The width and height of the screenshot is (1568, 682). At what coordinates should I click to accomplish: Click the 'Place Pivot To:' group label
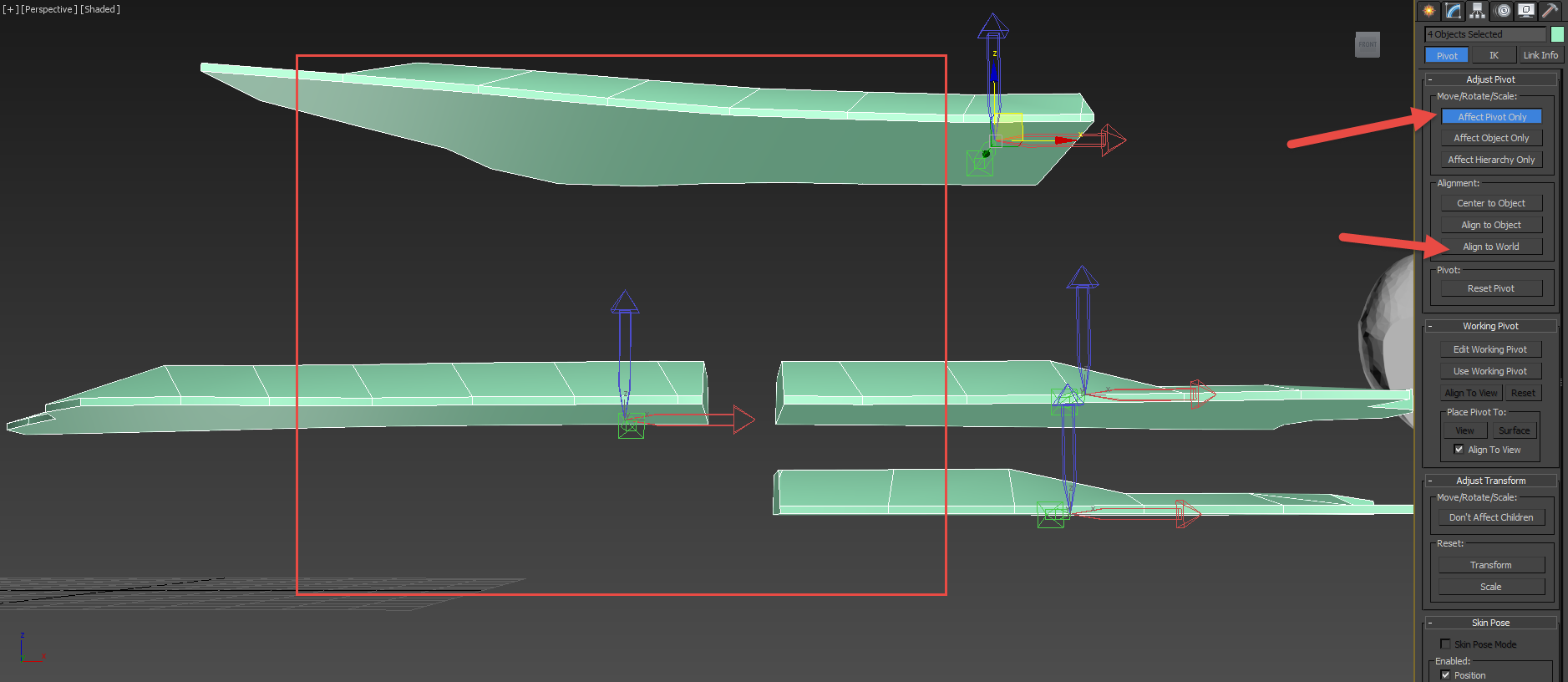pos(1477,412)
